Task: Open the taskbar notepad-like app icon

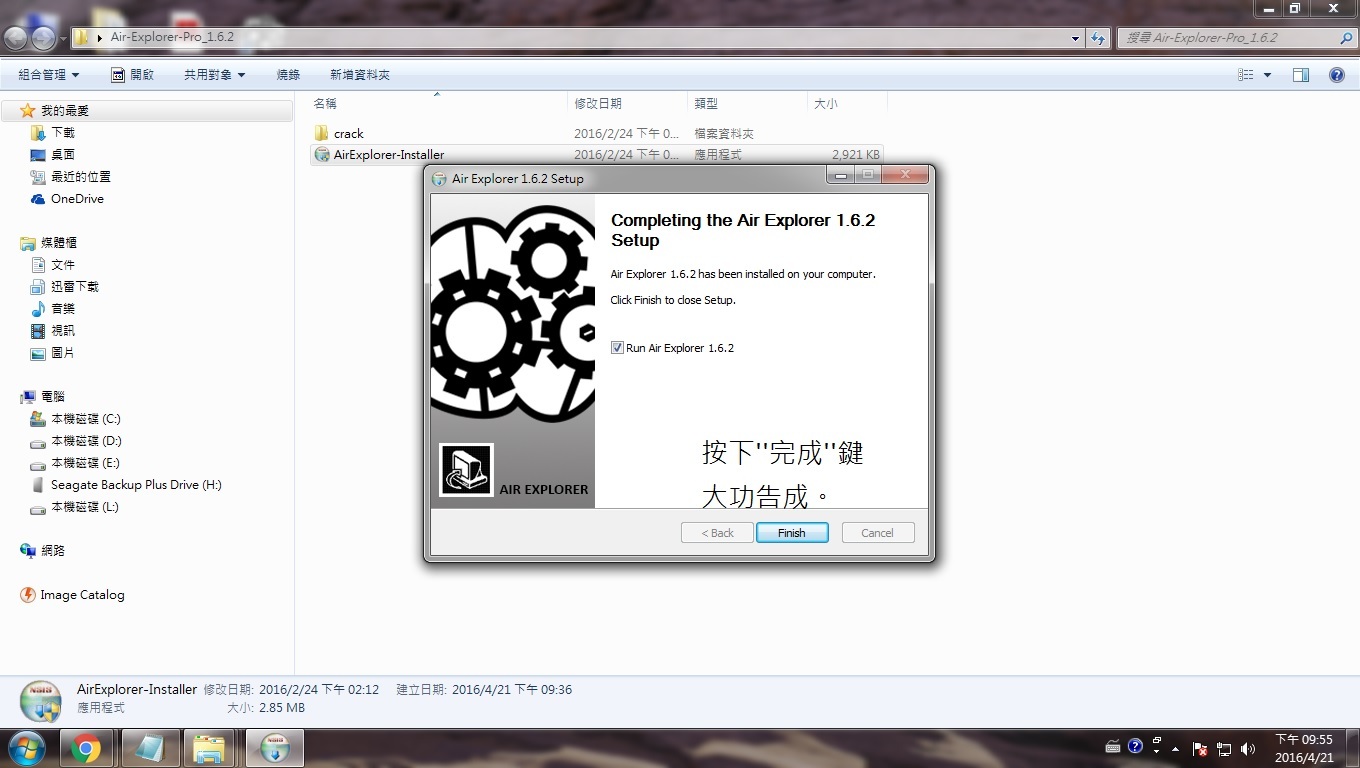Action: coord(150,748)
